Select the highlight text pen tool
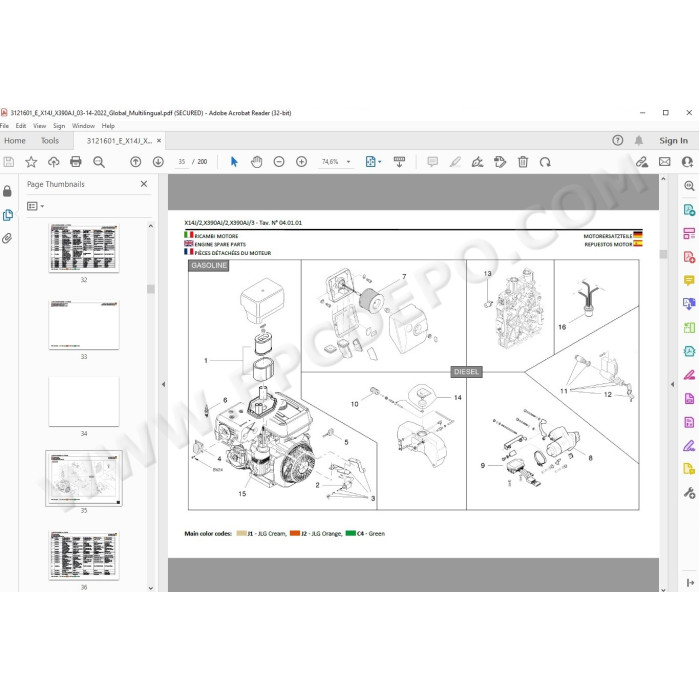The width and height of the screenshot is (700, 700). click(455, 162)
